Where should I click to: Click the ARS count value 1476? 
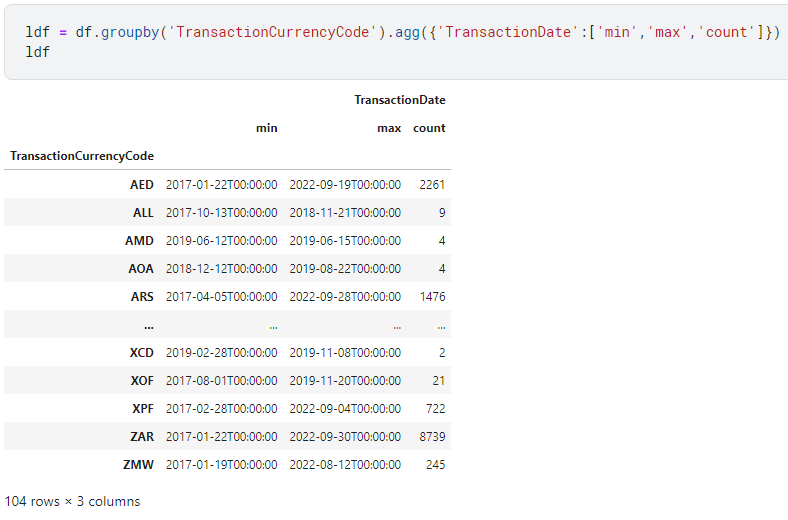coord(433,297)
